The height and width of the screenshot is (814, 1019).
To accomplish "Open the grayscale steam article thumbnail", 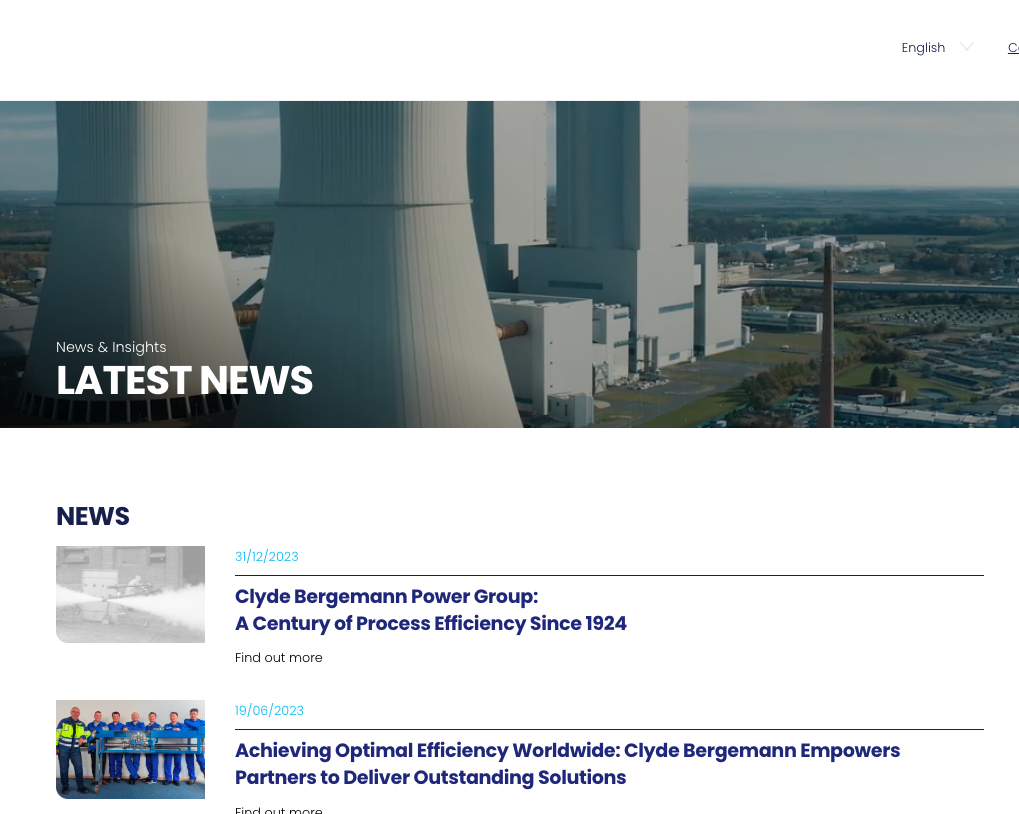I will pyautogui.click(x=130, y=594).
